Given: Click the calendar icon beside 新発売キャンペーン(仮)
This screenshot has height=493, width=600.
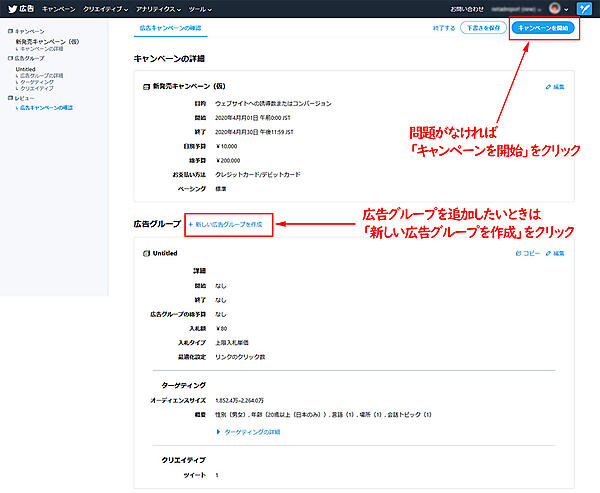Looking at the screenshot, I should click(x=146, y=88).
